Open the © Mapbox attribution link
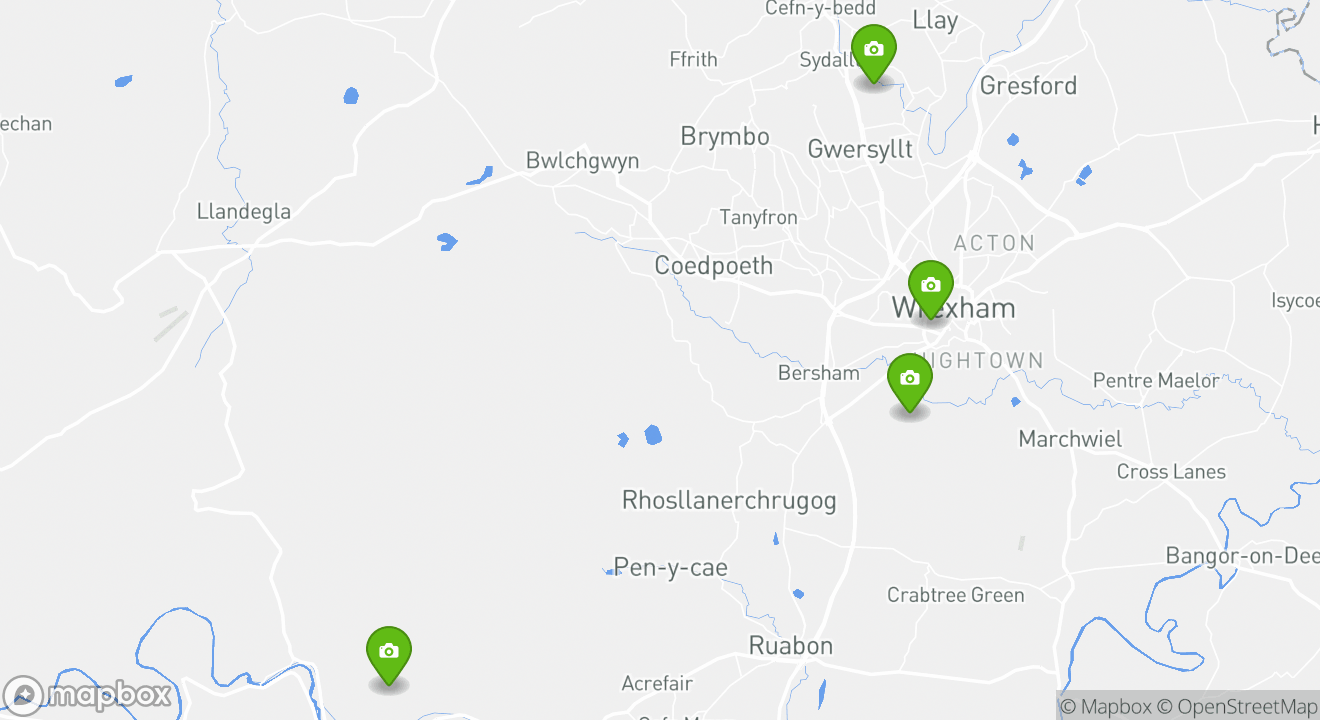The image size is (1320, 720). click(x=1106, y=707)
